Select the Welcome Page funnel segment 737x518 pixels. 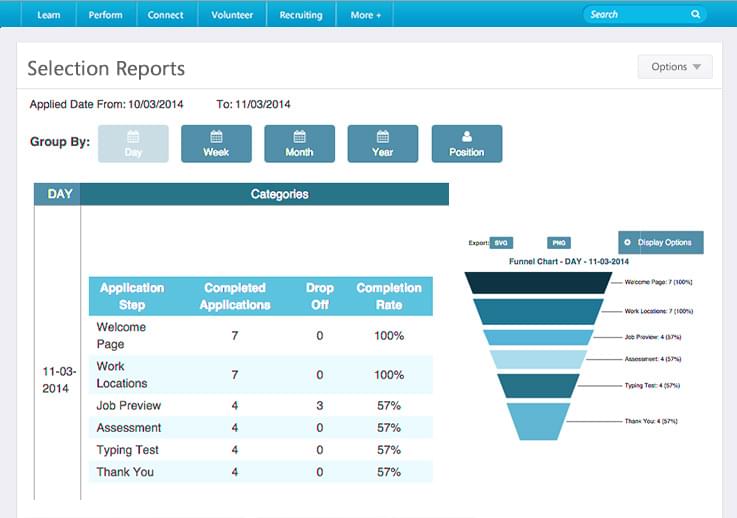point(538,283)
